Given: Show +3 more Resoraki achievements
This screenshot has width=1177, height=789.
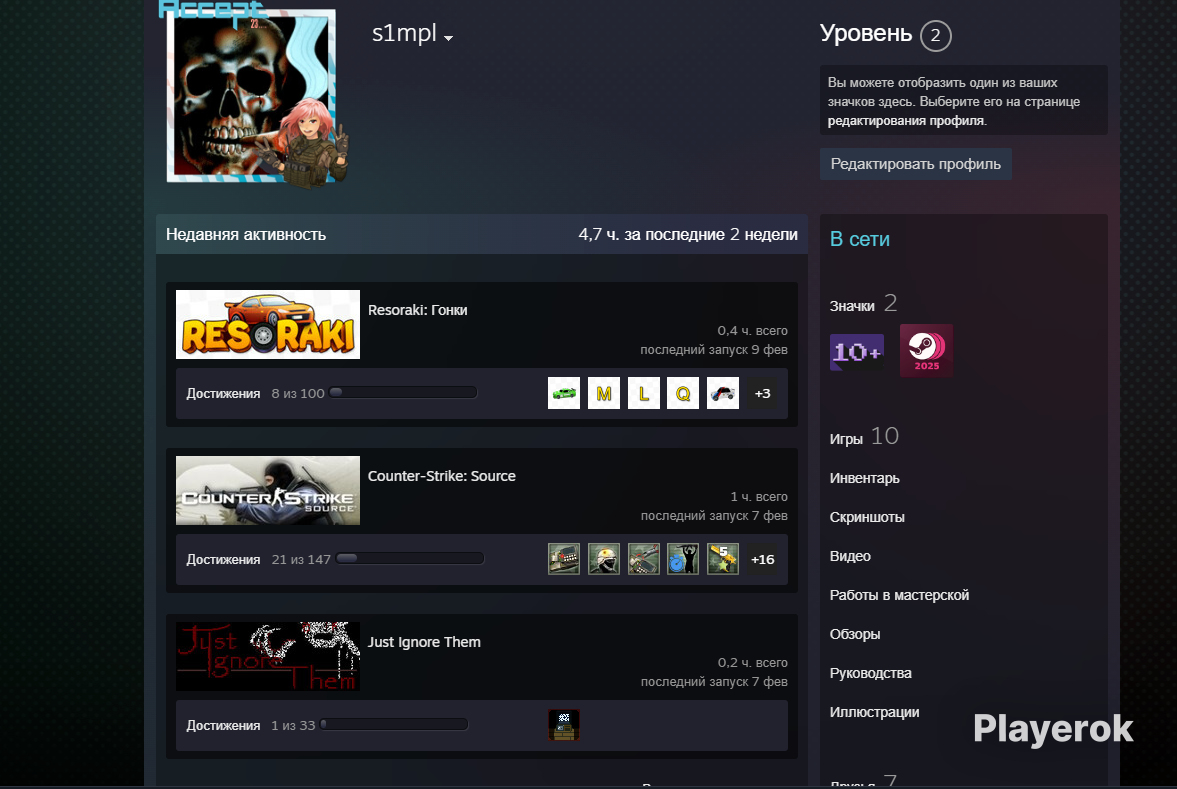Looking at the screenshot, I should click(762, 393).
